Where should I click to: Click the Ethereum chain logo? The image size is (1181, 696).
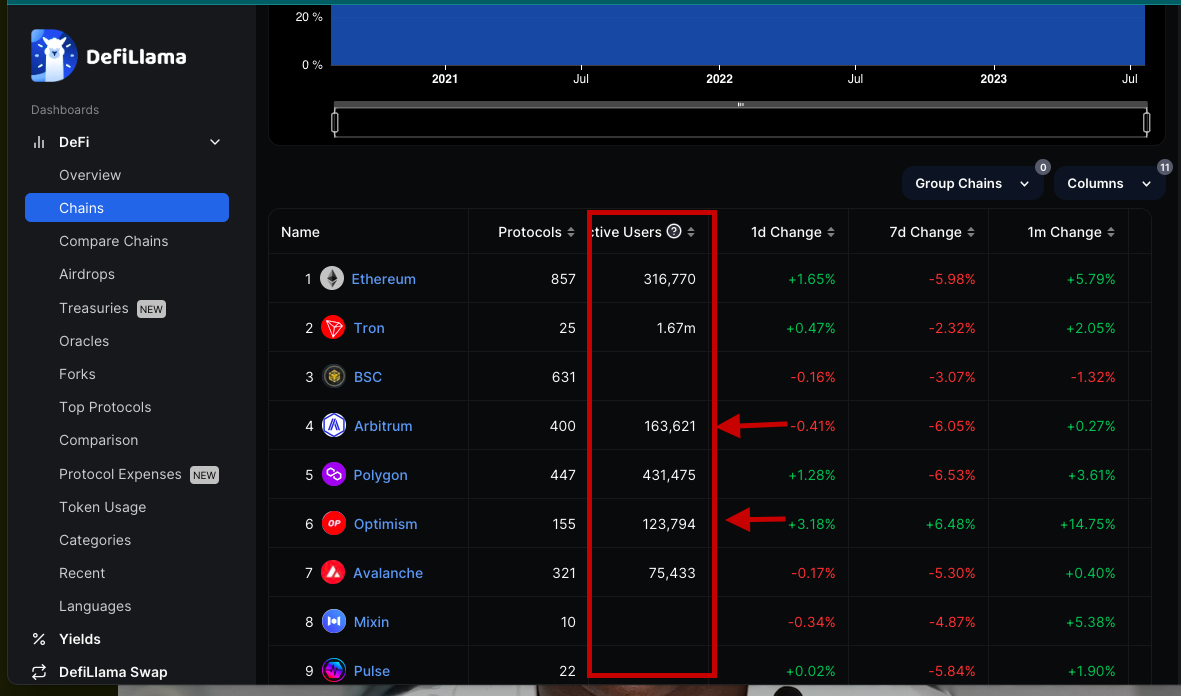coord(332,279)
